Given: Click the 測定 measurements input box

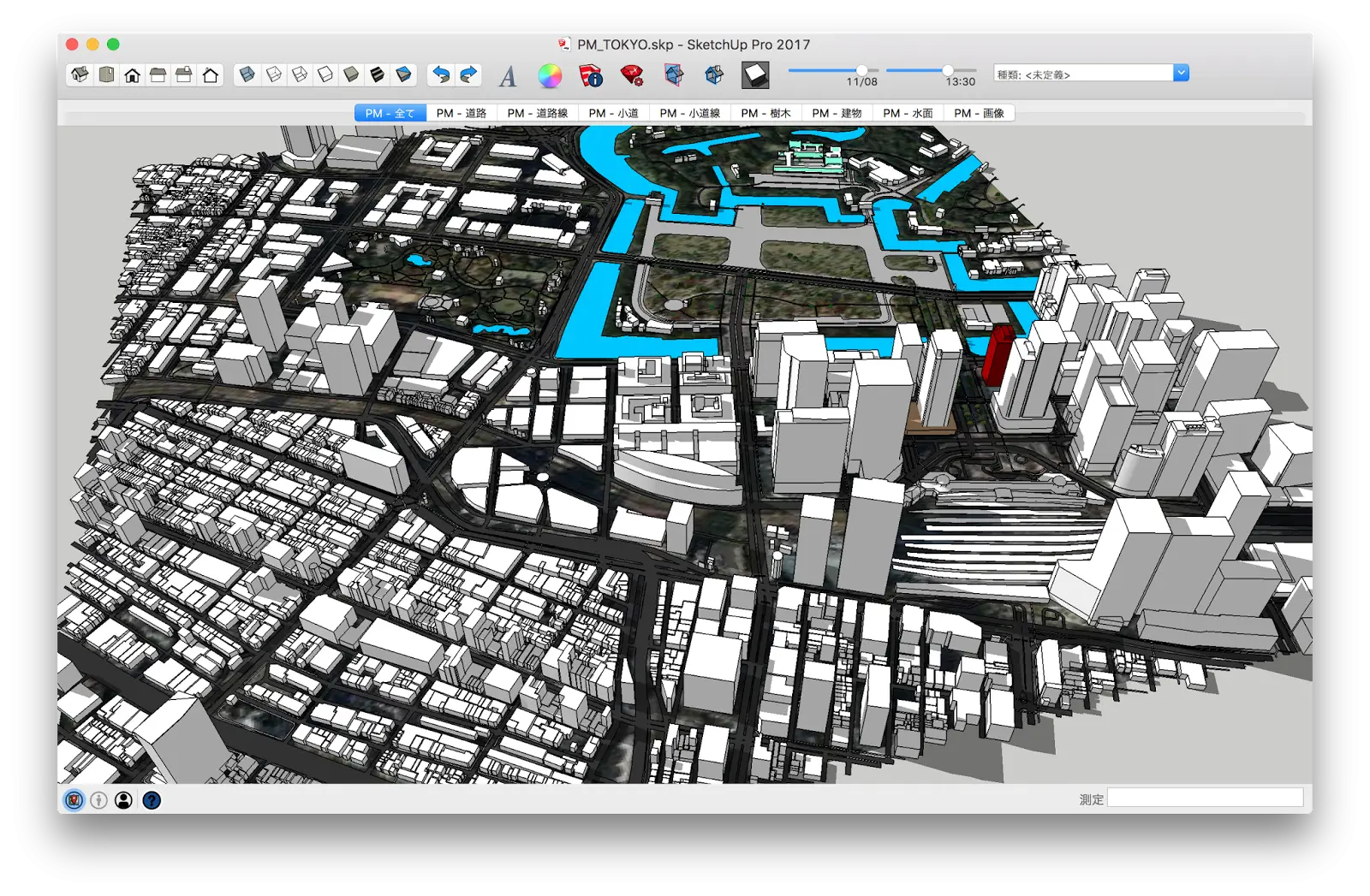Looking at the screenshot, I should click(x=1206, y=798).
